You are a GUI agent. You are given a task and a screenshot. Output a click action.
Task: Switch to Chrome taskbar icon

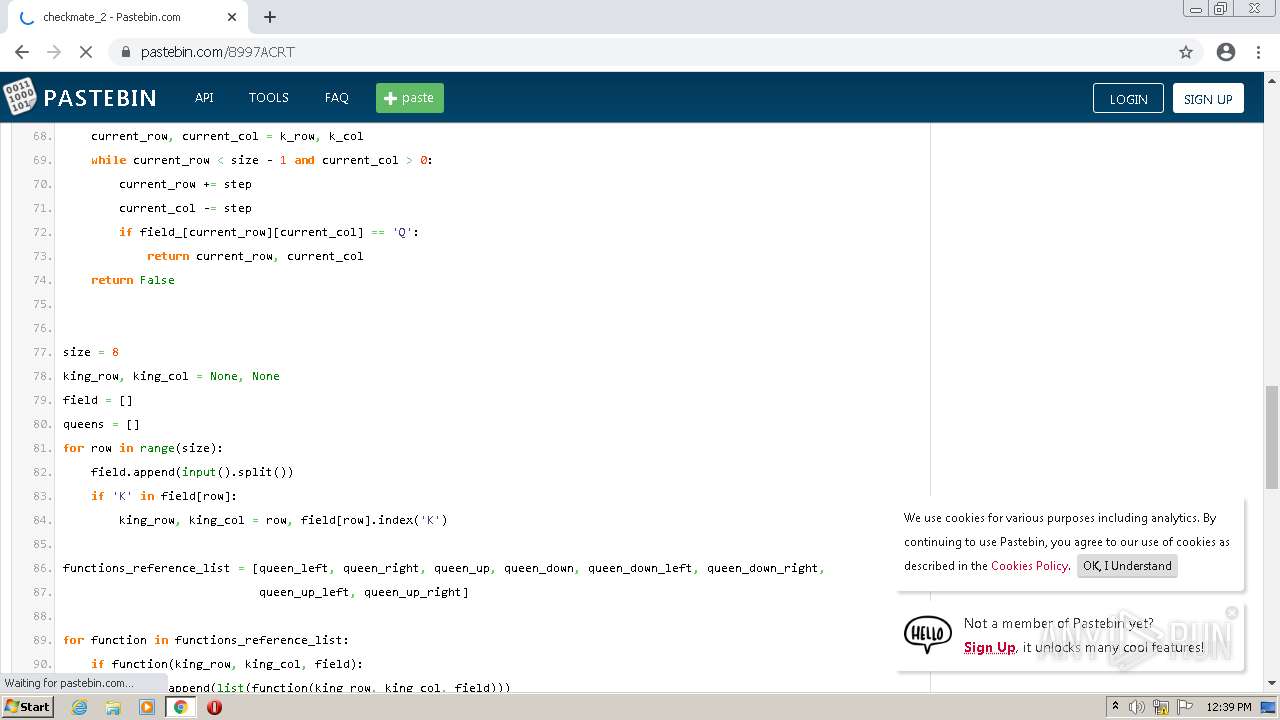pos(181,707)
